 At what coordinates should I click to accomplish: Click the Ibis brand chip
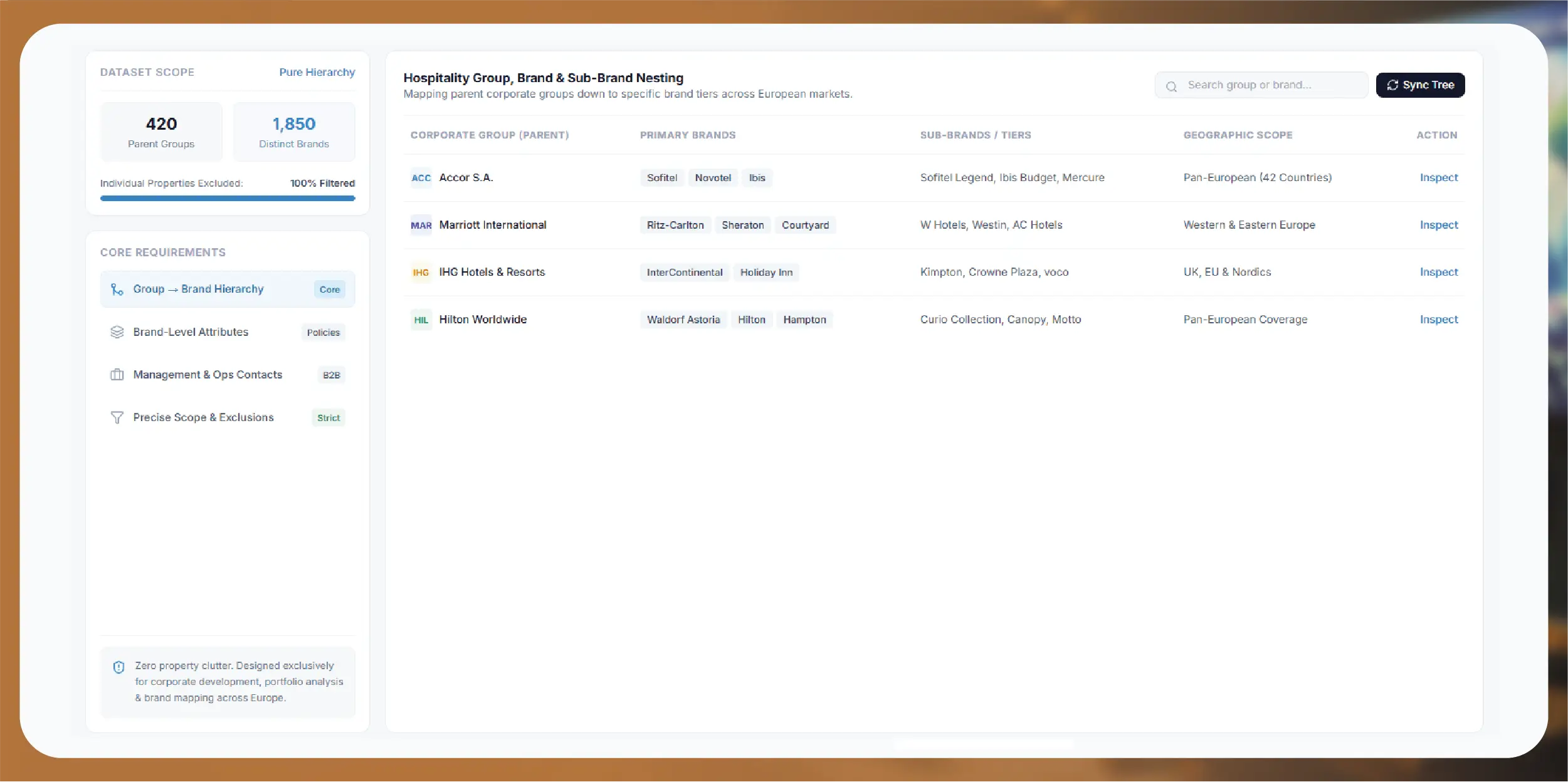[757, 178]
